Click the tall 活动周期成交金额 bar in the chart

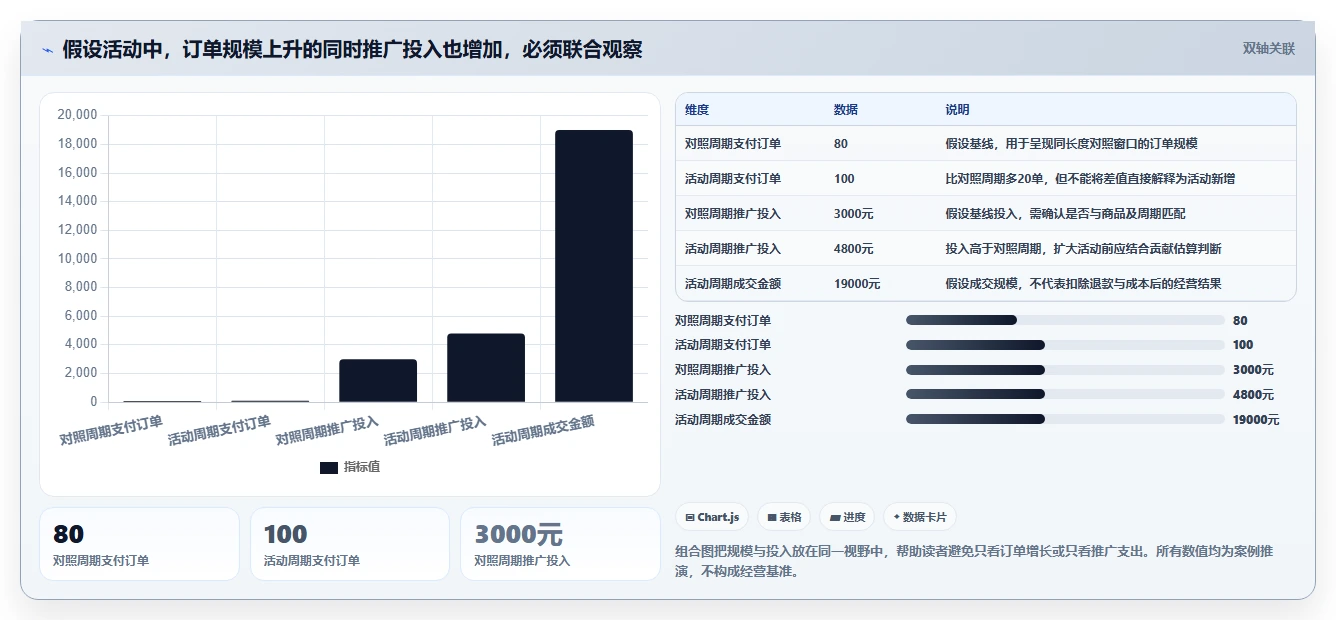(594, 266)
